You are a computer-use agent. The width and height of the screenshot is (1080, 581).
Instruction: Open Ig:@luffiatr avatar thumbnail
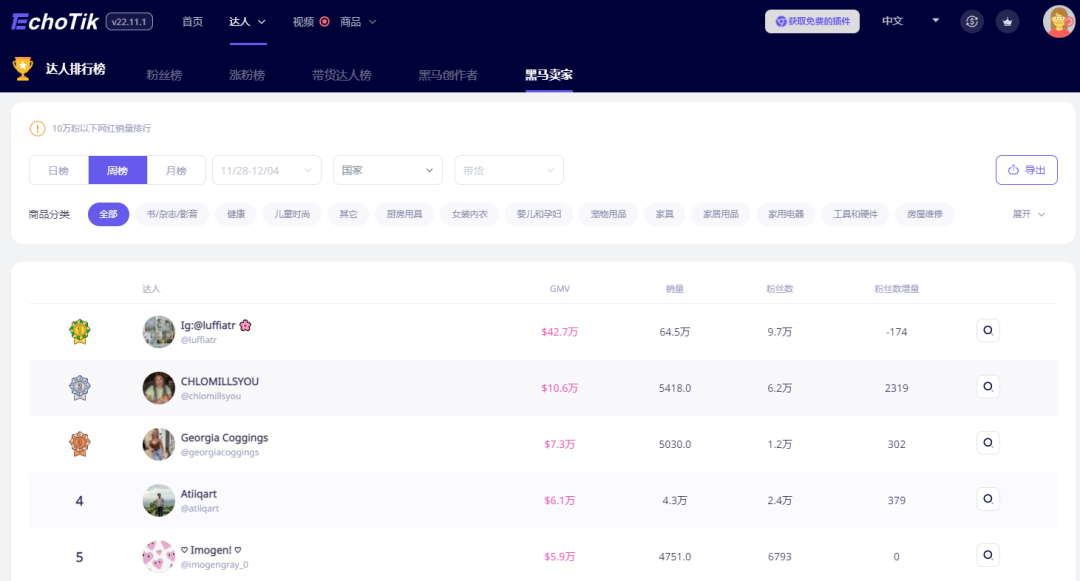coord(158,332)
